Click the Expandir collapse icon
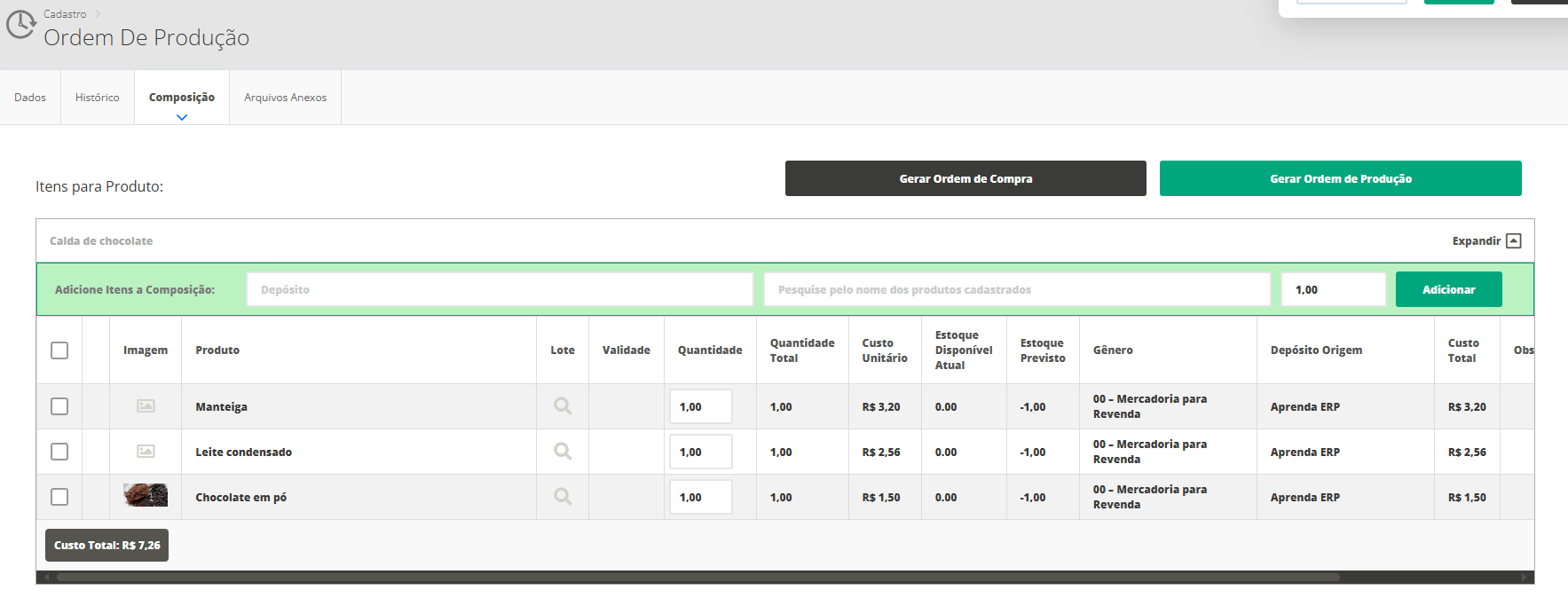1568x598 pixels. 1514,241
